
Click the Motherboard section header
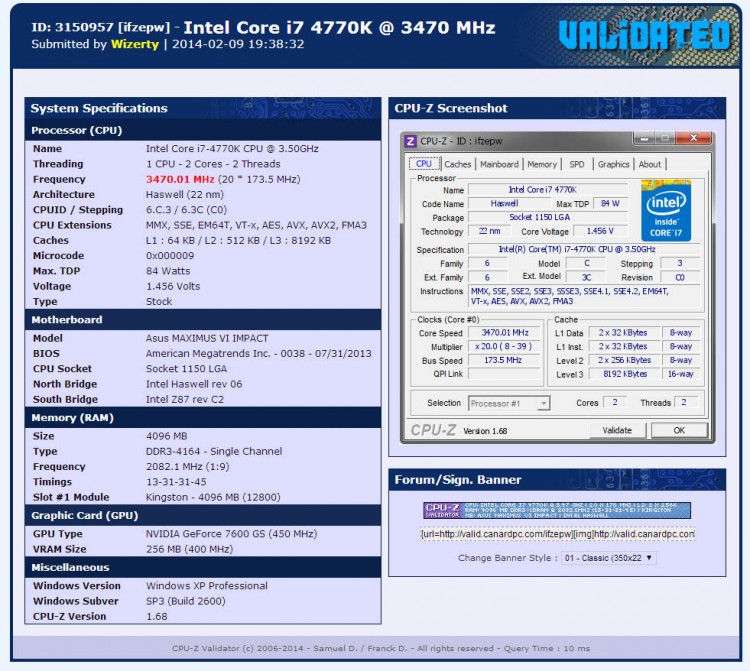[x=203, y=319]
